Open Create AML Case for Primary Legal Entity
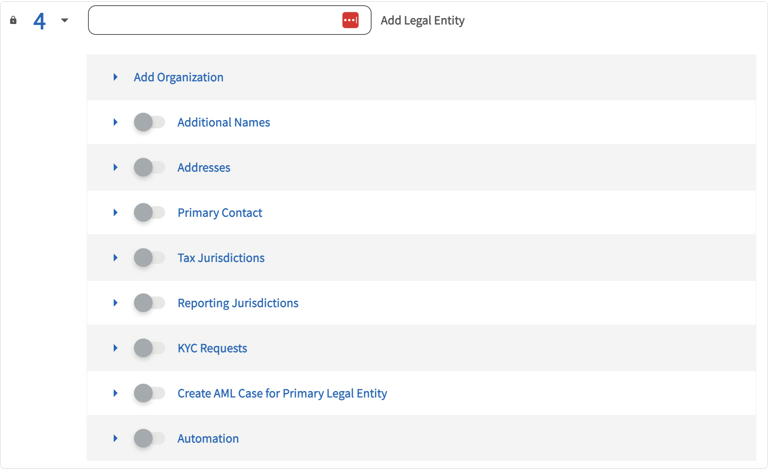The height and width of the screenshot is (472, 772). [x=282, y=394]
